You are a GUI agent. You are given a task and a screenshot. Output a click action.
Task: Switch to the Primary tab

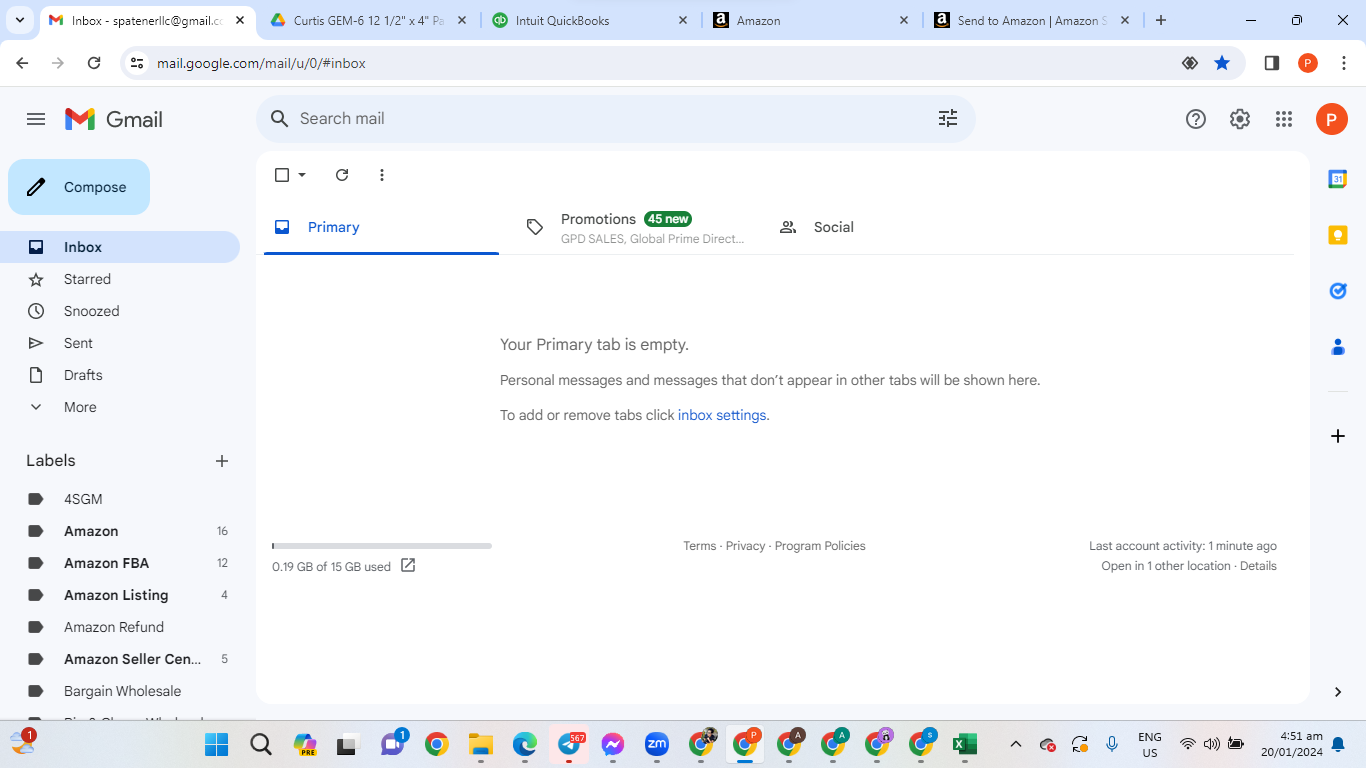(x=381, y=227)
